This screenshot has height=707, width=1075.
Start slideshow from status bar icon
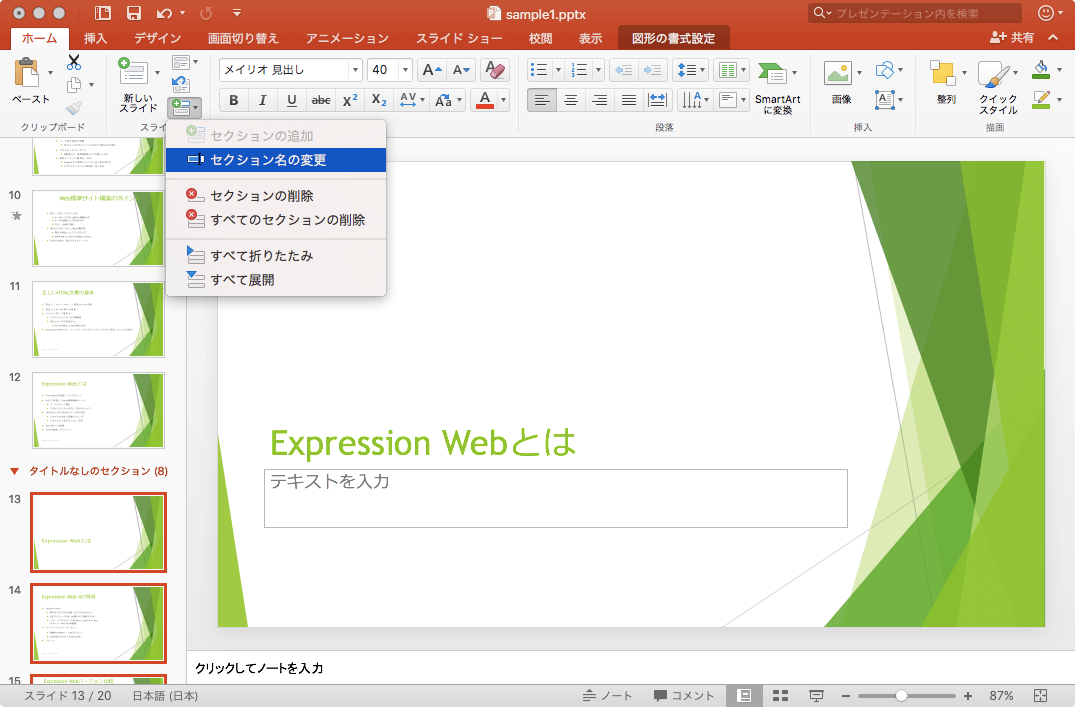pos(816,695)
